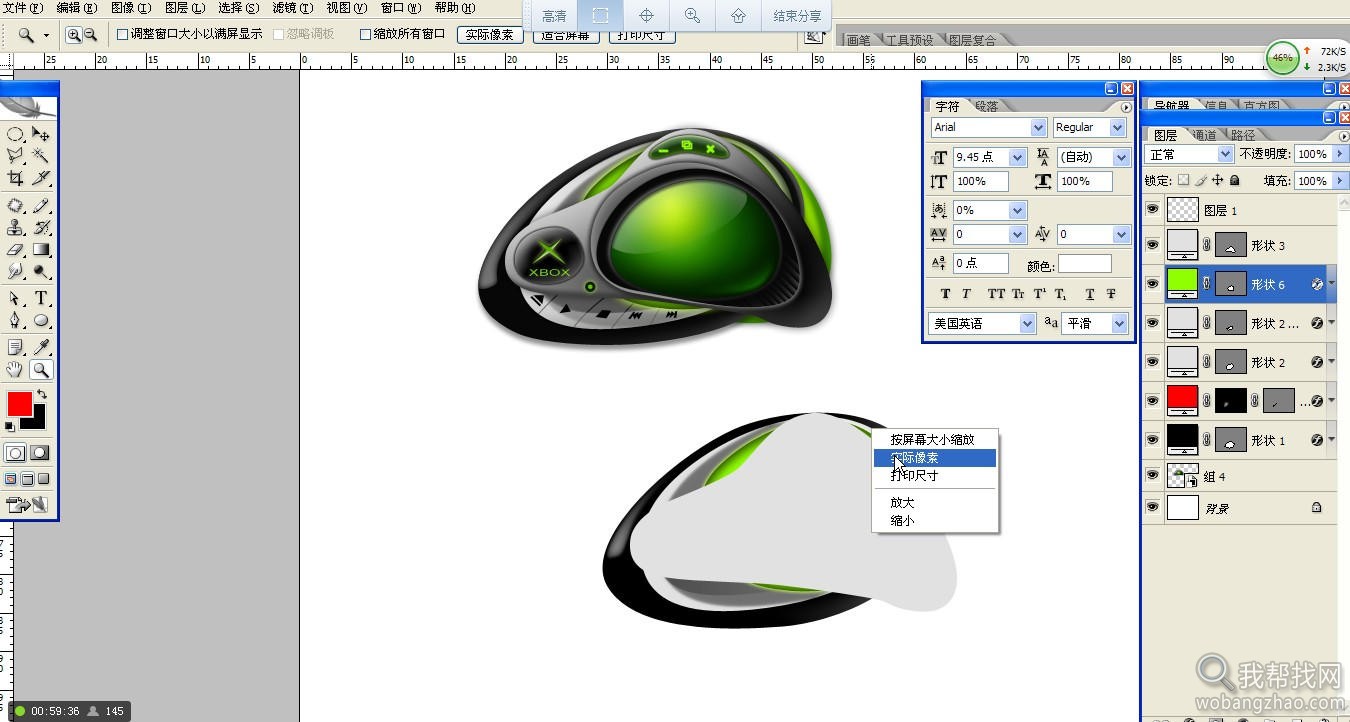Choose 放大 in the context menu
The height and width of the screenshot is (722, 1350).
[902, 502]
